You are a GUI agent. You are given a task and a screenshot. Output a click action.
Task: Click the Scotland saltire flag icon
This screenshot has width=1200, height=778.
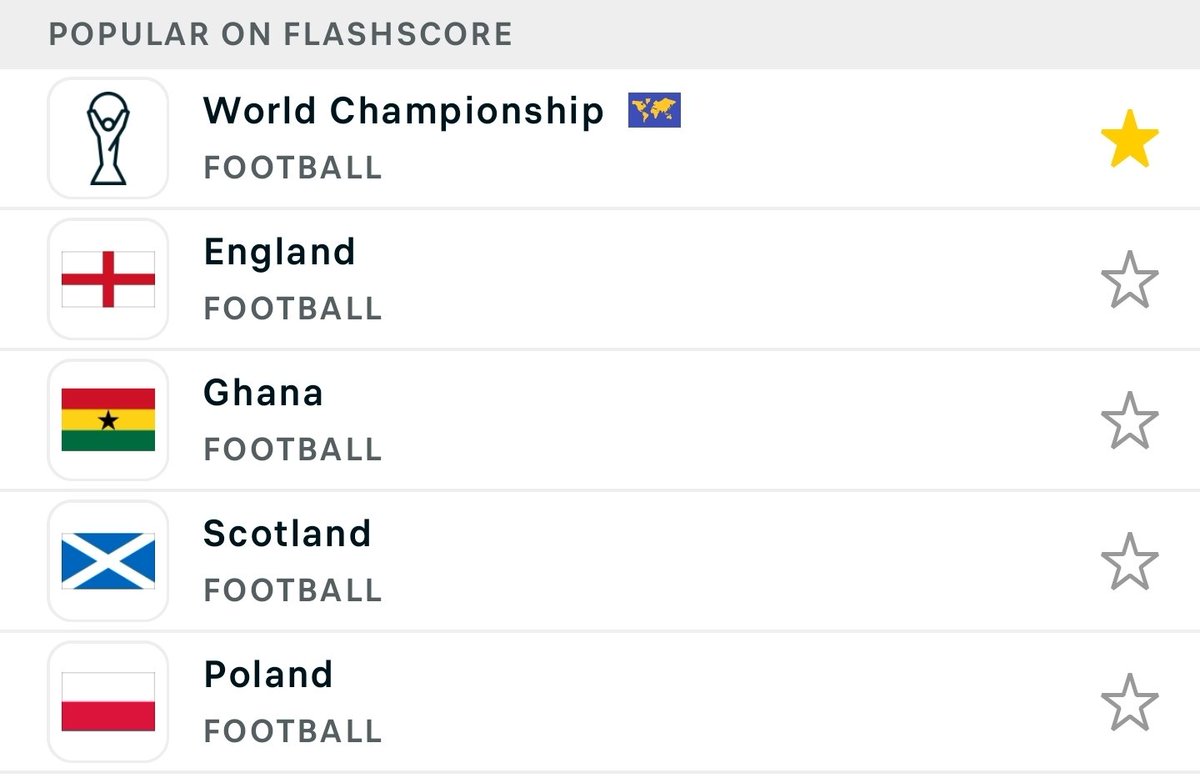(108, 561)
